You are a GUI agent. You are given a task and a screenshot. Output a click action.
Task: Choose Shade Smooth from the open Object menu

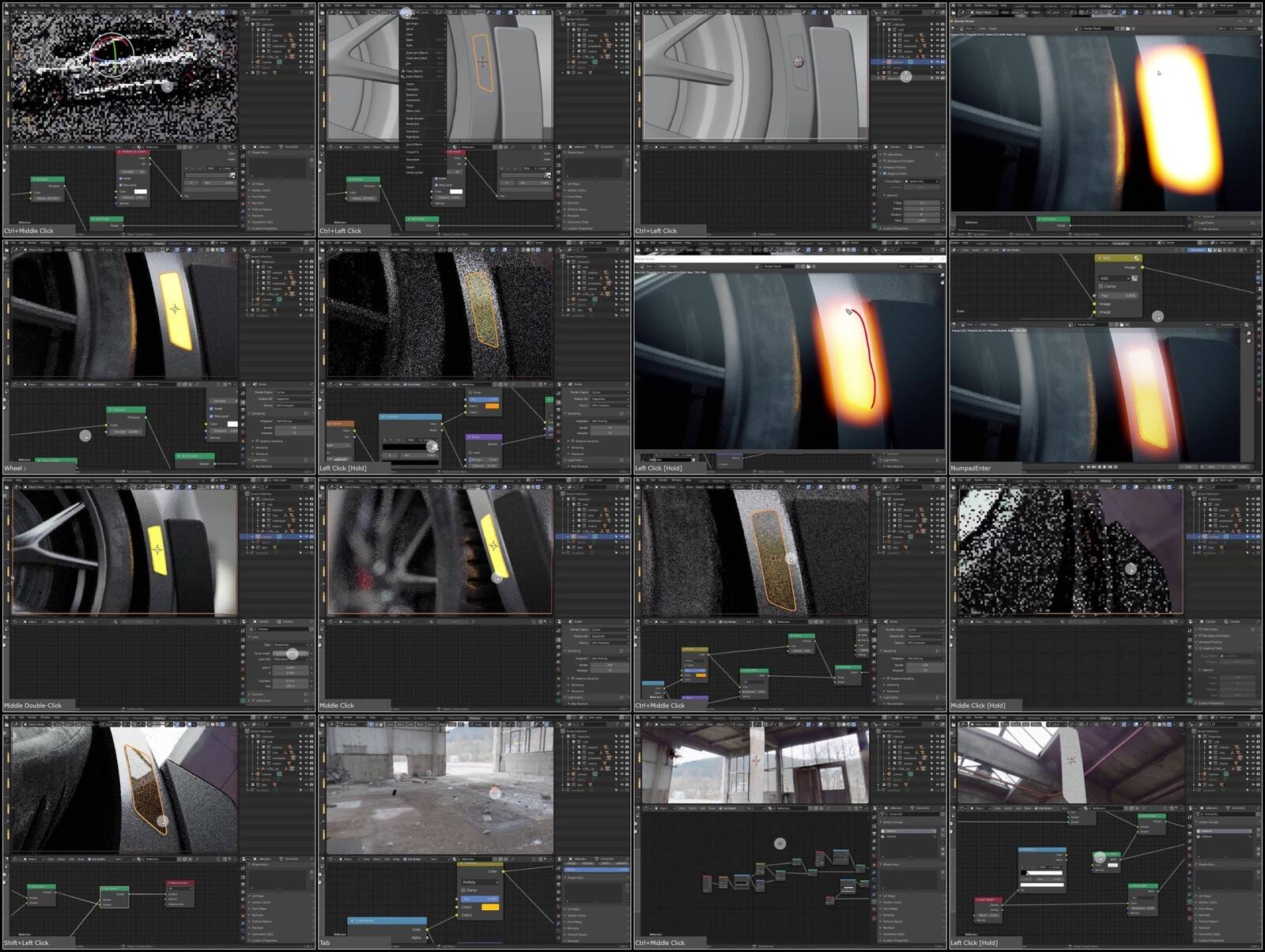coord(414,119)
